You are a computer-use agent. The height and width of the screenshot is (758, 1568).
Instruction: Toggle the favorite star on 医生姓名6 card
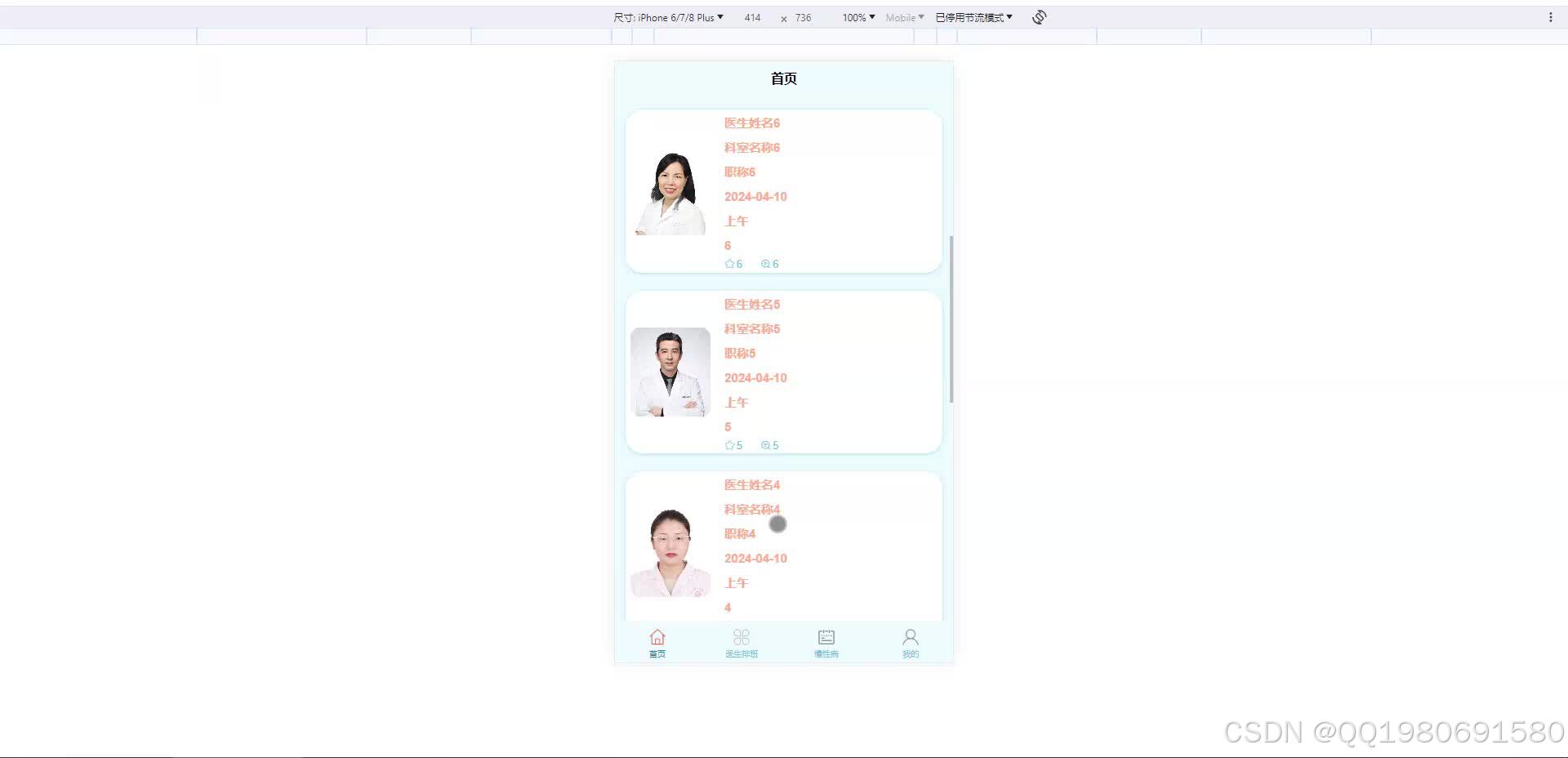point(728,263)
